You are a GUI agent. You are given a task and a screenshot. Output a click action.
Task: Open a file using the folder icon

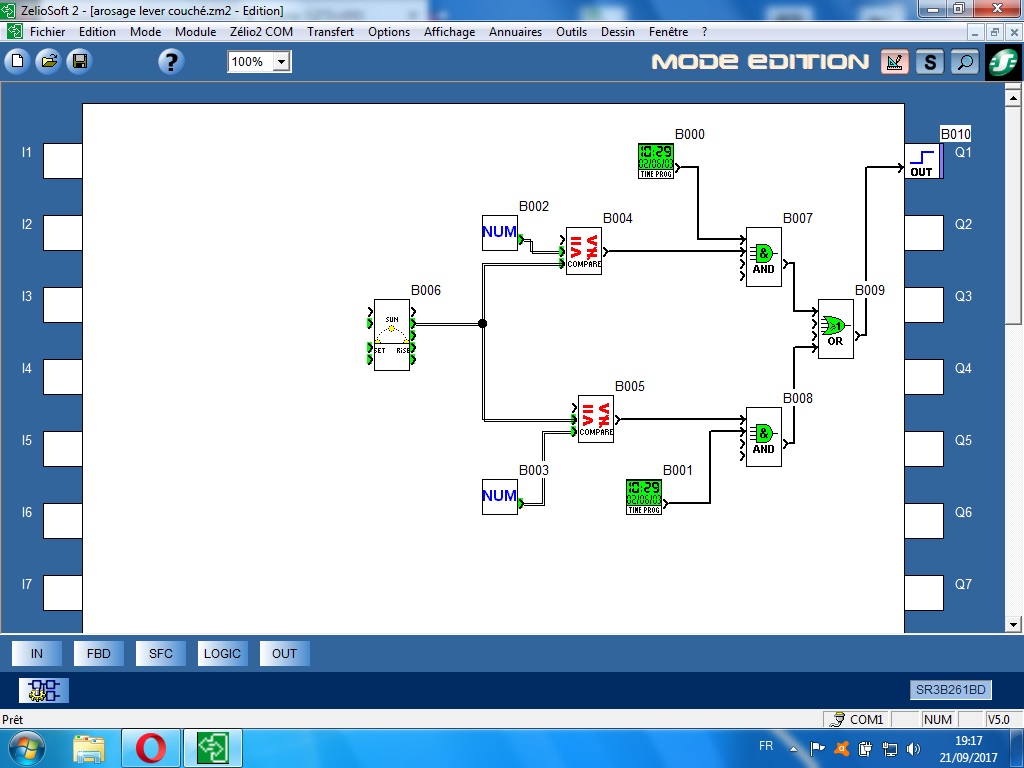[47, 62]
